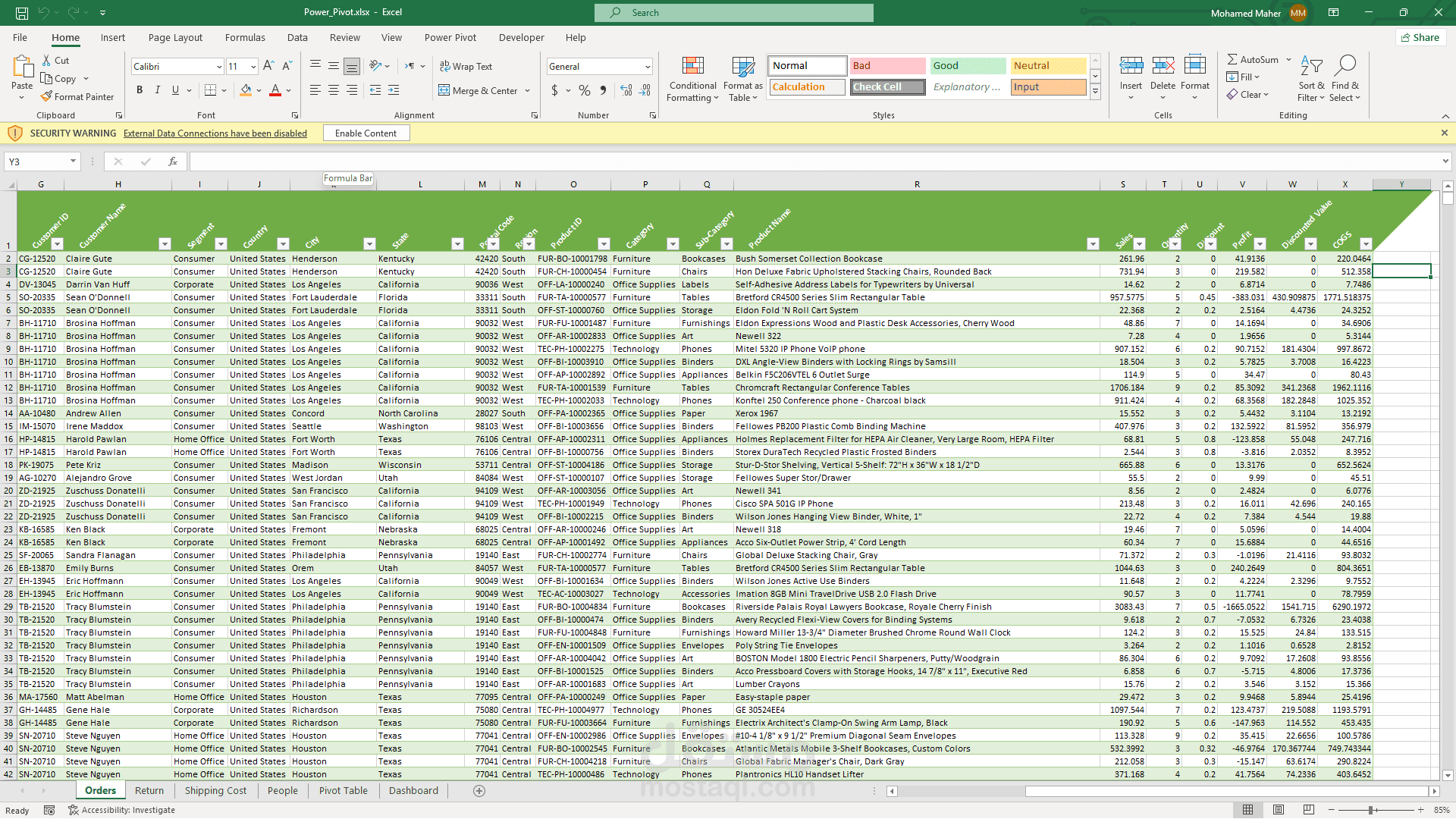The width and height of the screenshot is (1456, 819).
Task: Click the Format Painter brush icon
Action: (47, 96)
